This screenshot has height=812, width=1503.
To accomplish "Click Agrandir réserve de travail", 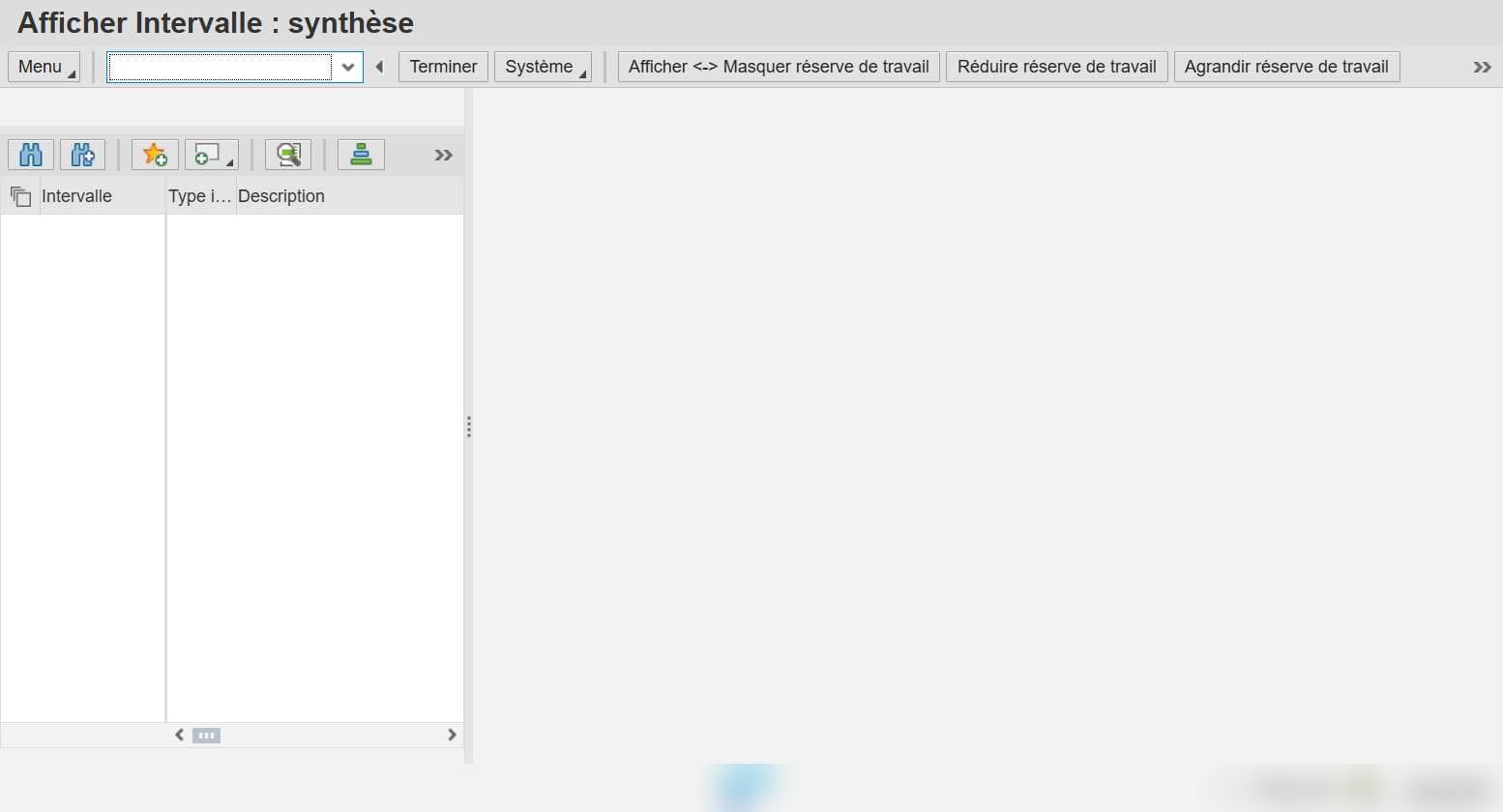I will [x=1286, y=67].
